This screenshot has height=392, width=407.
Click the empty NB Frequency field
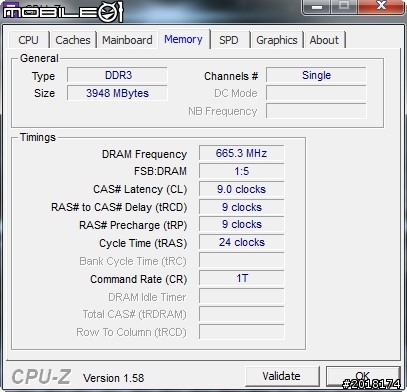(x=316, y=111)
